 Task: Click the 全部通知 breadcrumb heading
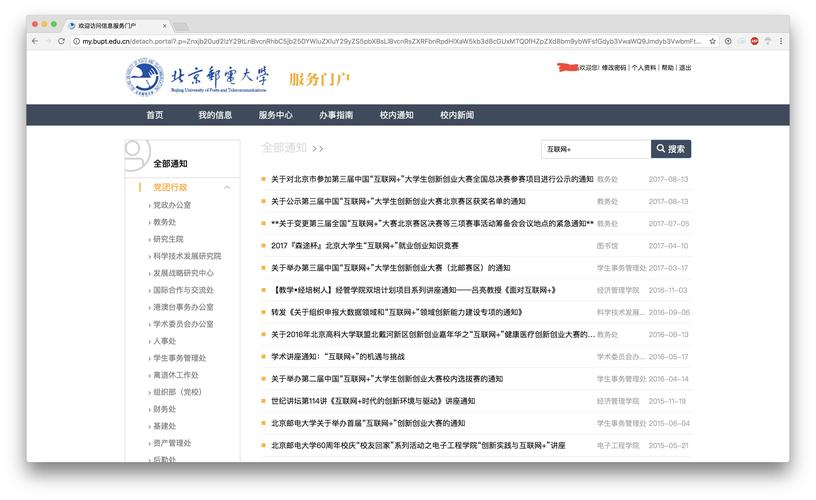[x=284, y=148]
